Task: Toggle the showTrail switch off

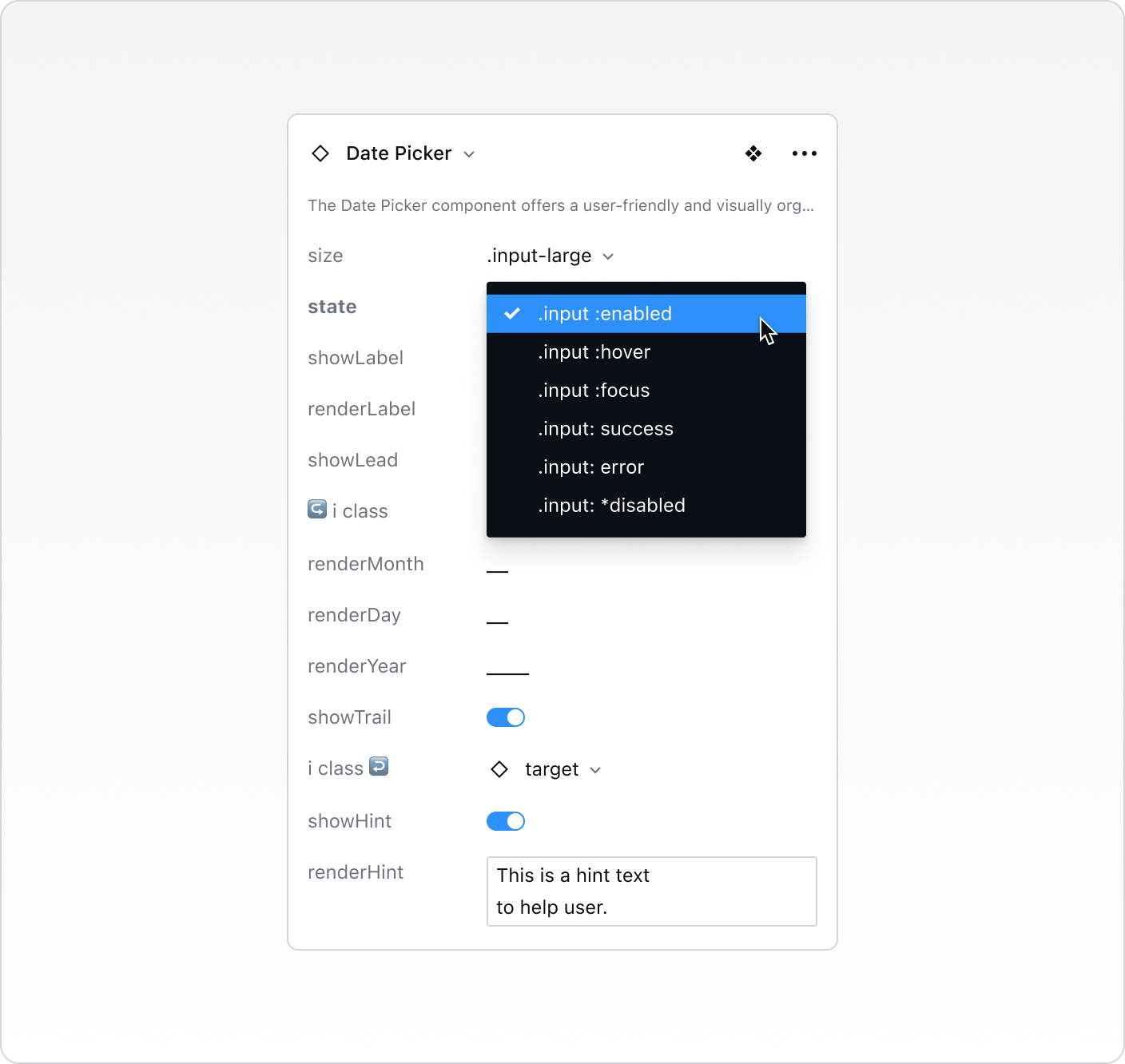Action: (506, 717)
